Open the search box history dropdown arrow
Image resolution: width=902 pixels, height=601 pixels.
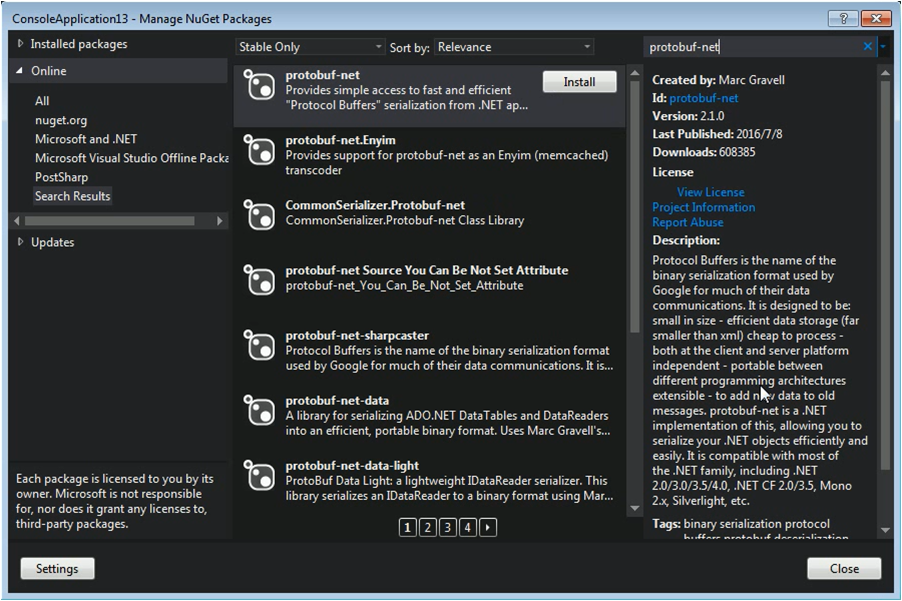(883, 47)
